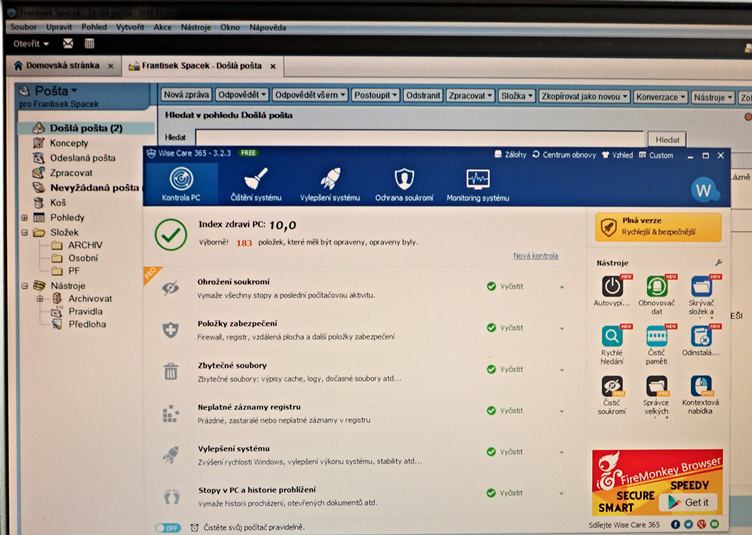752x535 pixels.
Task: Click the Plná verze upgrade banner
Action: 658,227
